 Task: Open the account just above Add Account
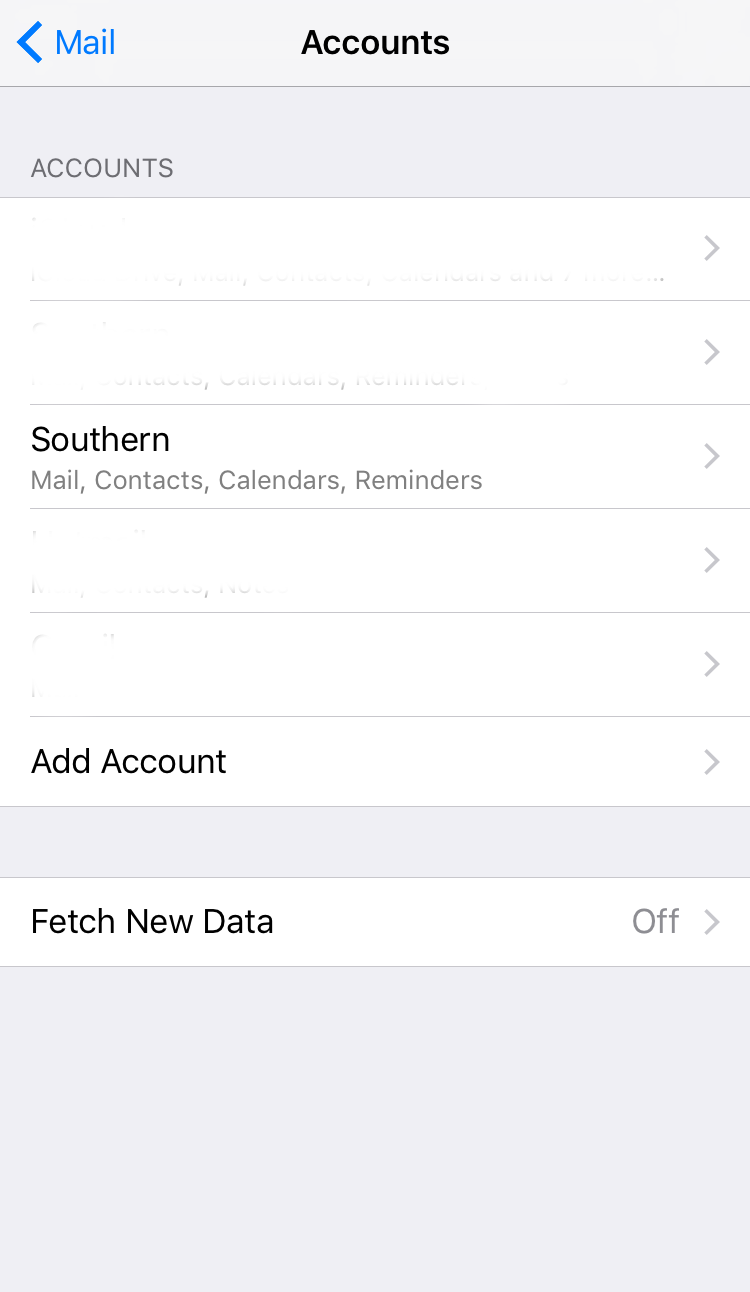pyautogui.click(x=300, y=664)
